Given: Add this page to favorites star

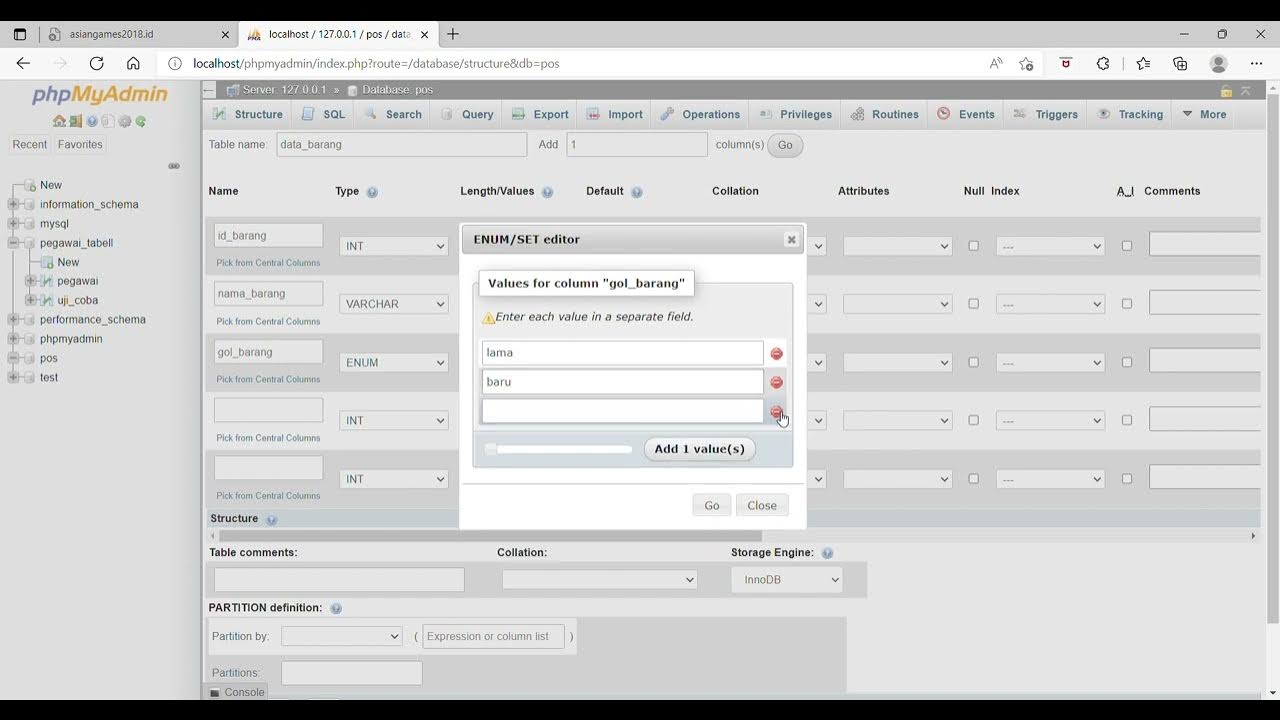Looking at the screenshot, I should click(x=1026, y=63).
